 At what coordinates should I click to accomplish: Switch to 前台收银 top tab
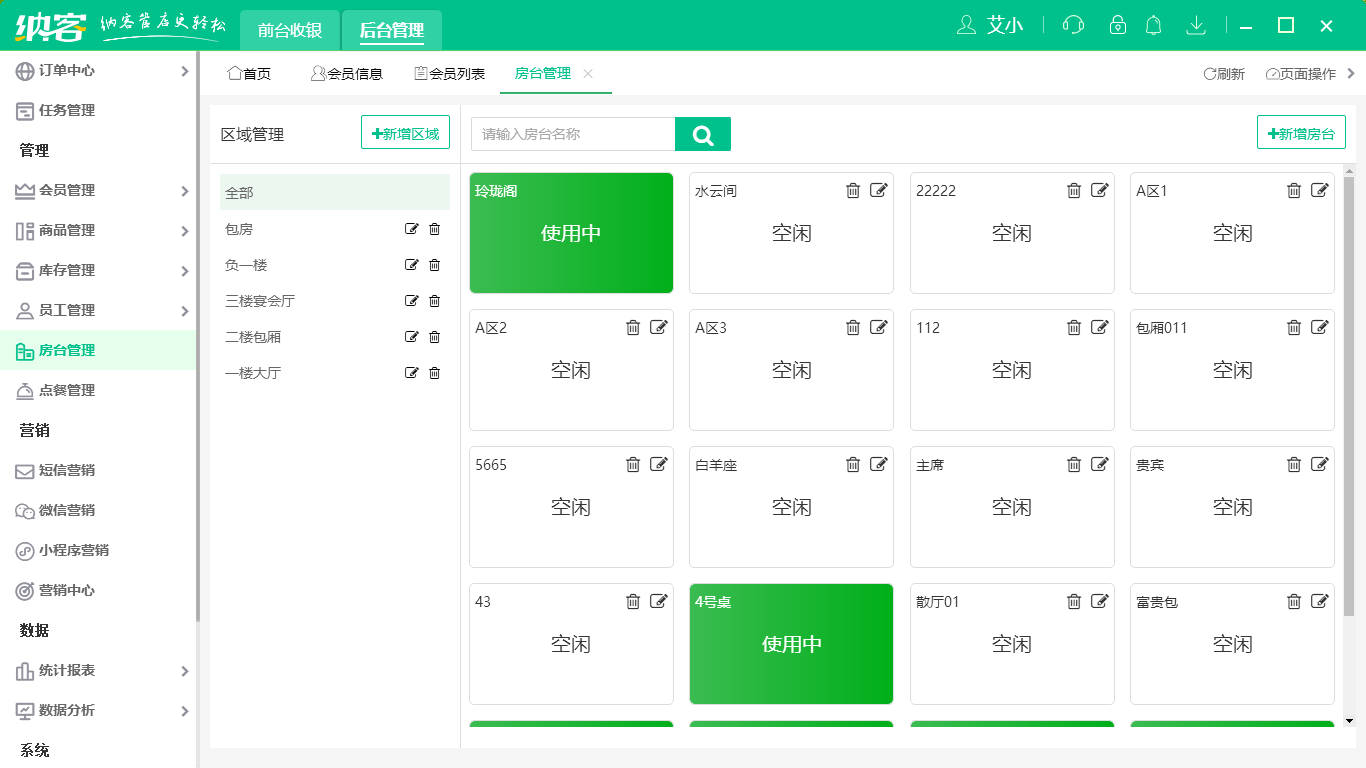(290, 30)
